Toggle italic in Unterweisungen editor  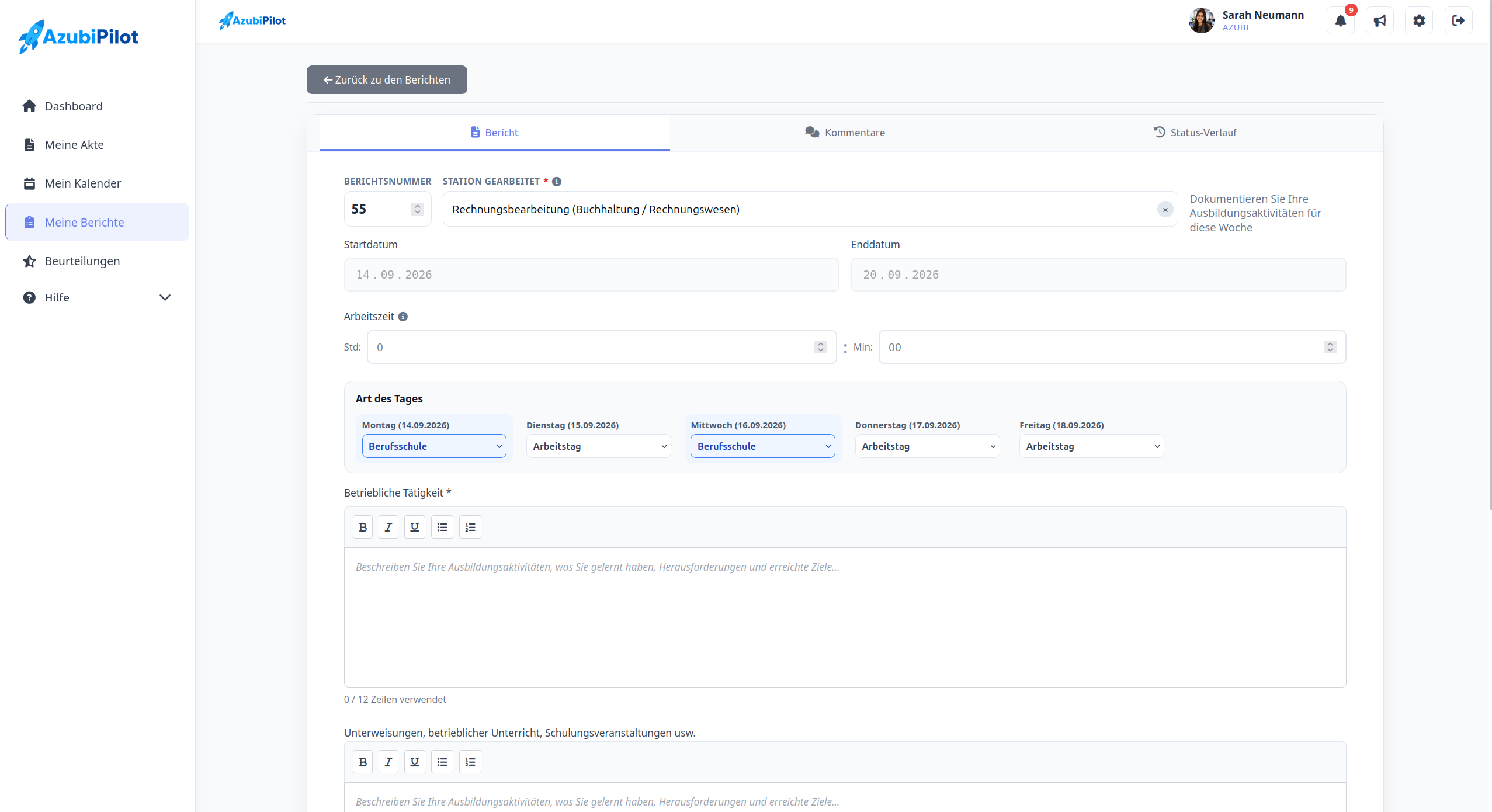(x=388, y=762)
